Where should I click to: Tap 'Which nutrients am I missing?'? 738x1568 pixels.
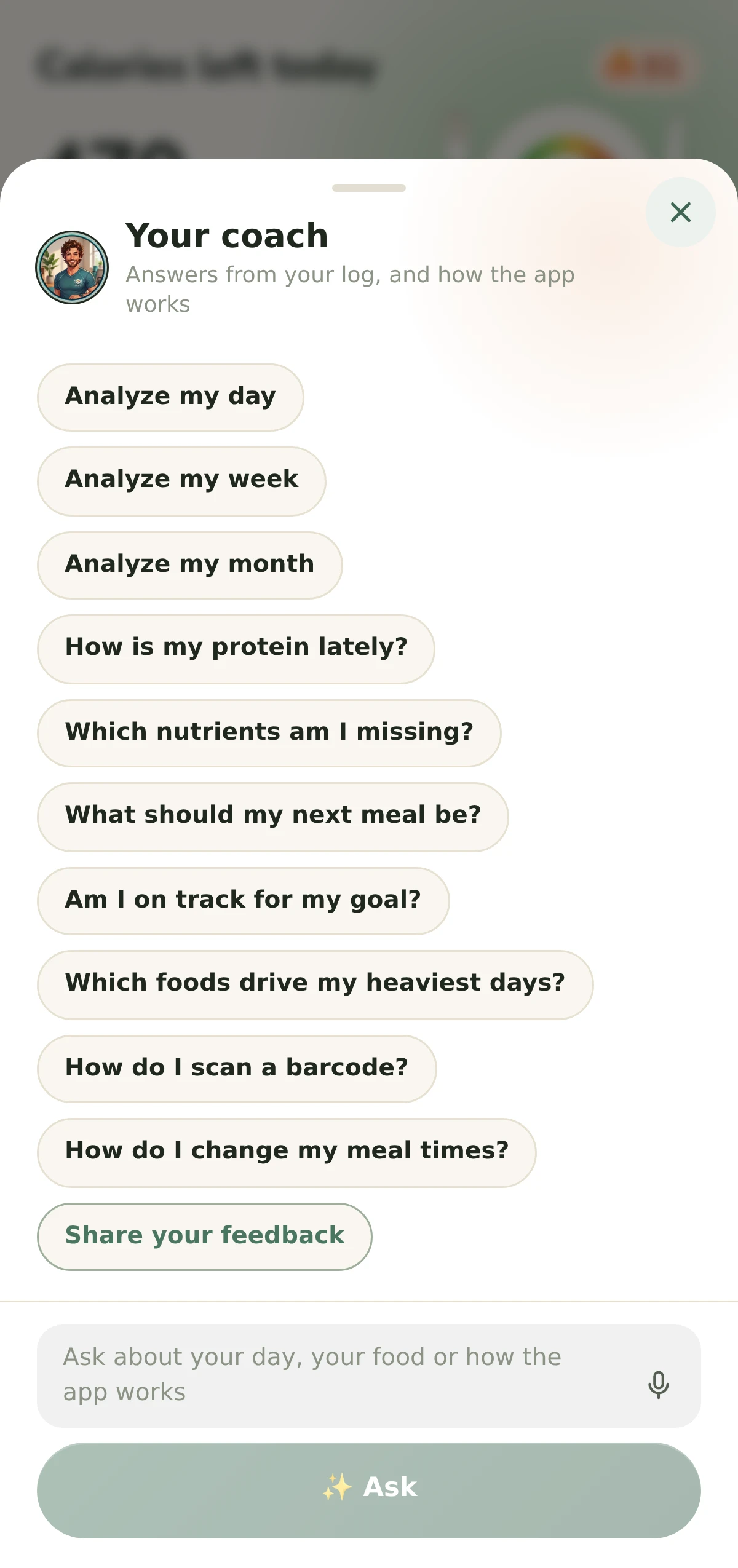269,733
